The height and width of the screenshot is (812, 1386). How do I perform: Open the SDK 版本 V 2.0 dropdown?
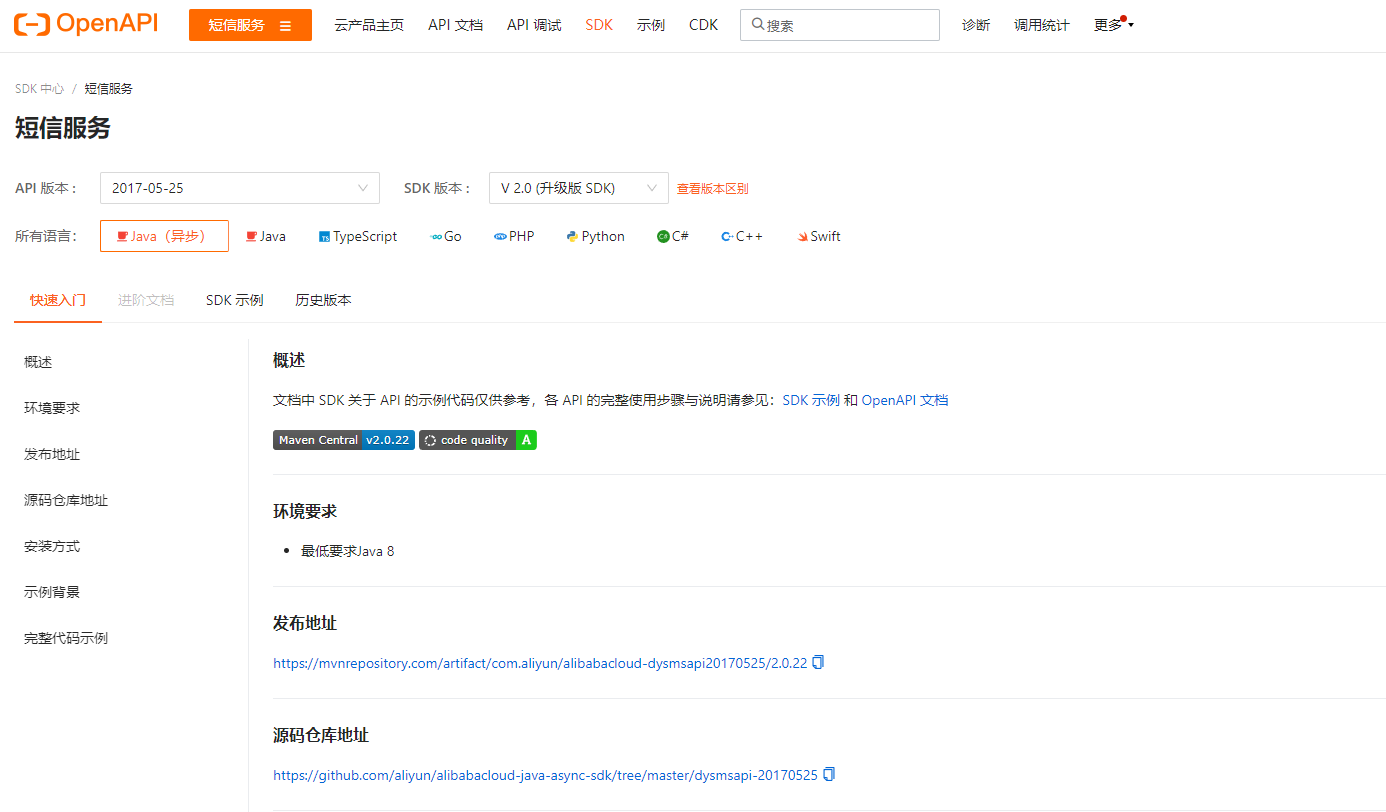coord(578,188)
